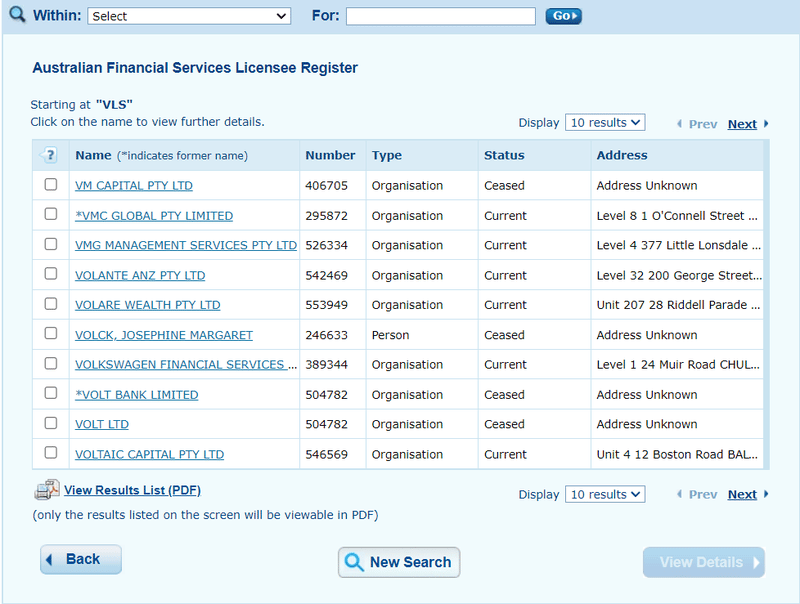The width and height of the screenshot is (800, 604).
Task: Open *VMC GLOBAL PTY LIMITED link
Action: [154, 216]
